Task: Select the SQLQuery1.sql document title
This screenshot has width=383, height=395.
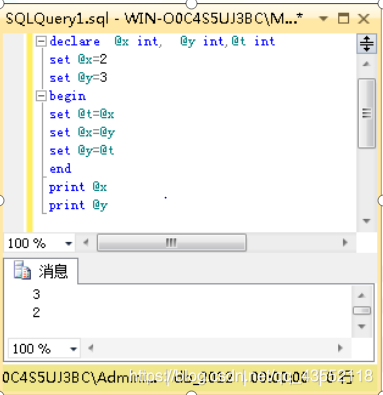Action: pos(155,19)
